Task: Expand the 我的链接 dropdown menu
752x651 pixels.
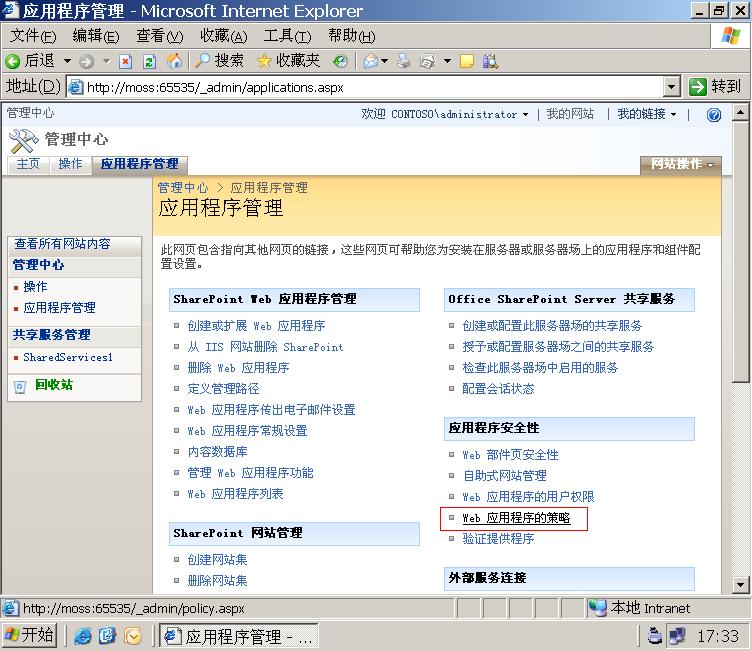Action: coord(646,114)
